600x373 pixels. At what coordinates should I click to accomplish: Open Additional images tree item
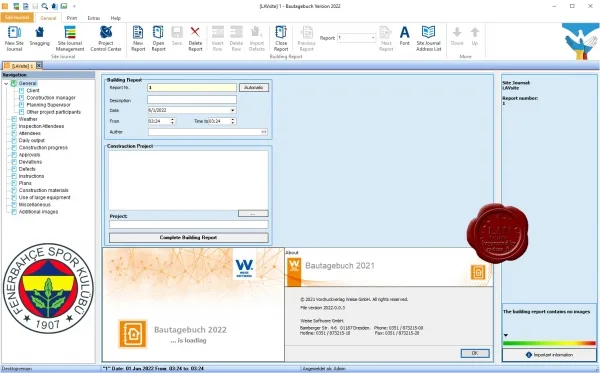(38, 212)
